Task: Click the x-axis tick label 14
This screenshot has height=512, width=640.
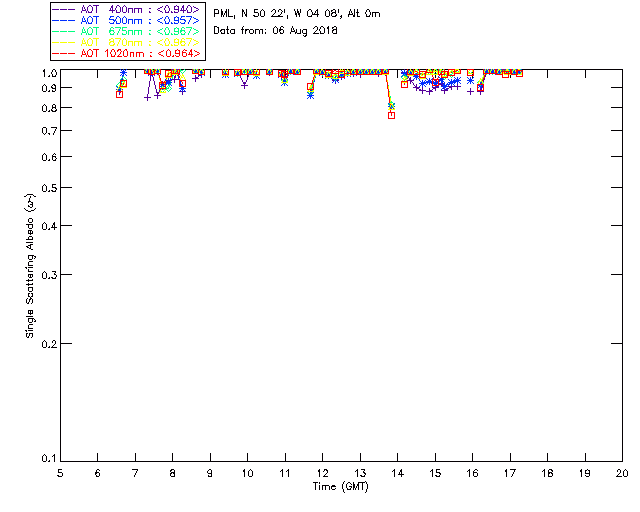Action: [398, 473]
